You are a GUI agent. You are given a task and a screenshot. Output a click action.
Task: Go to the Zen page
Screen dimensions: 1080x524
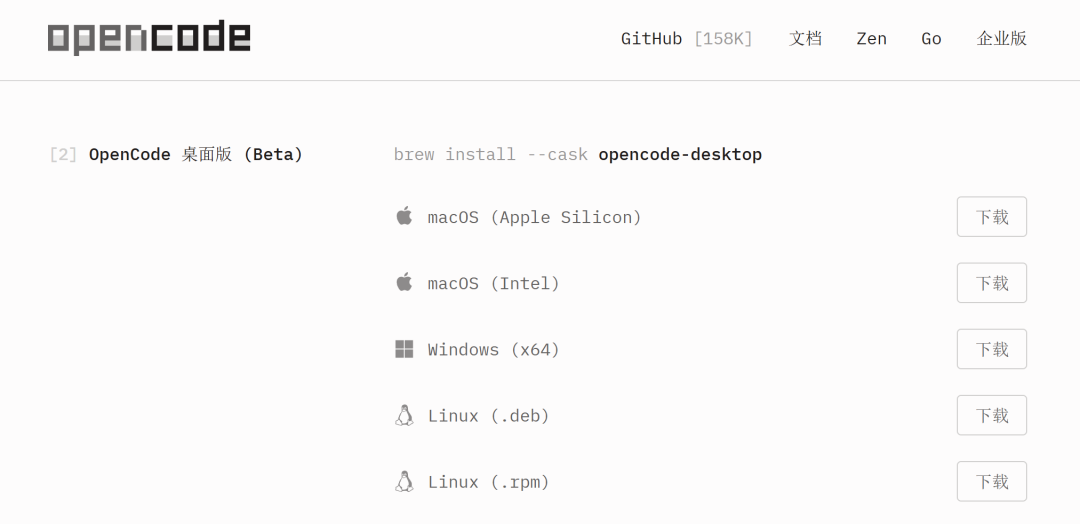(871, 39)
